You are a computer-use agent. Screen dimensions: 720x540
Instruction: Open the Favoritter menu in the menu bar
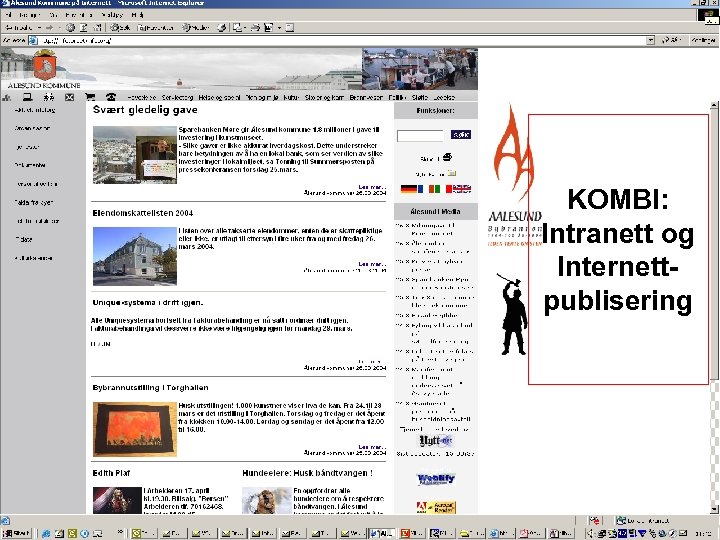[x=79, y=15]
